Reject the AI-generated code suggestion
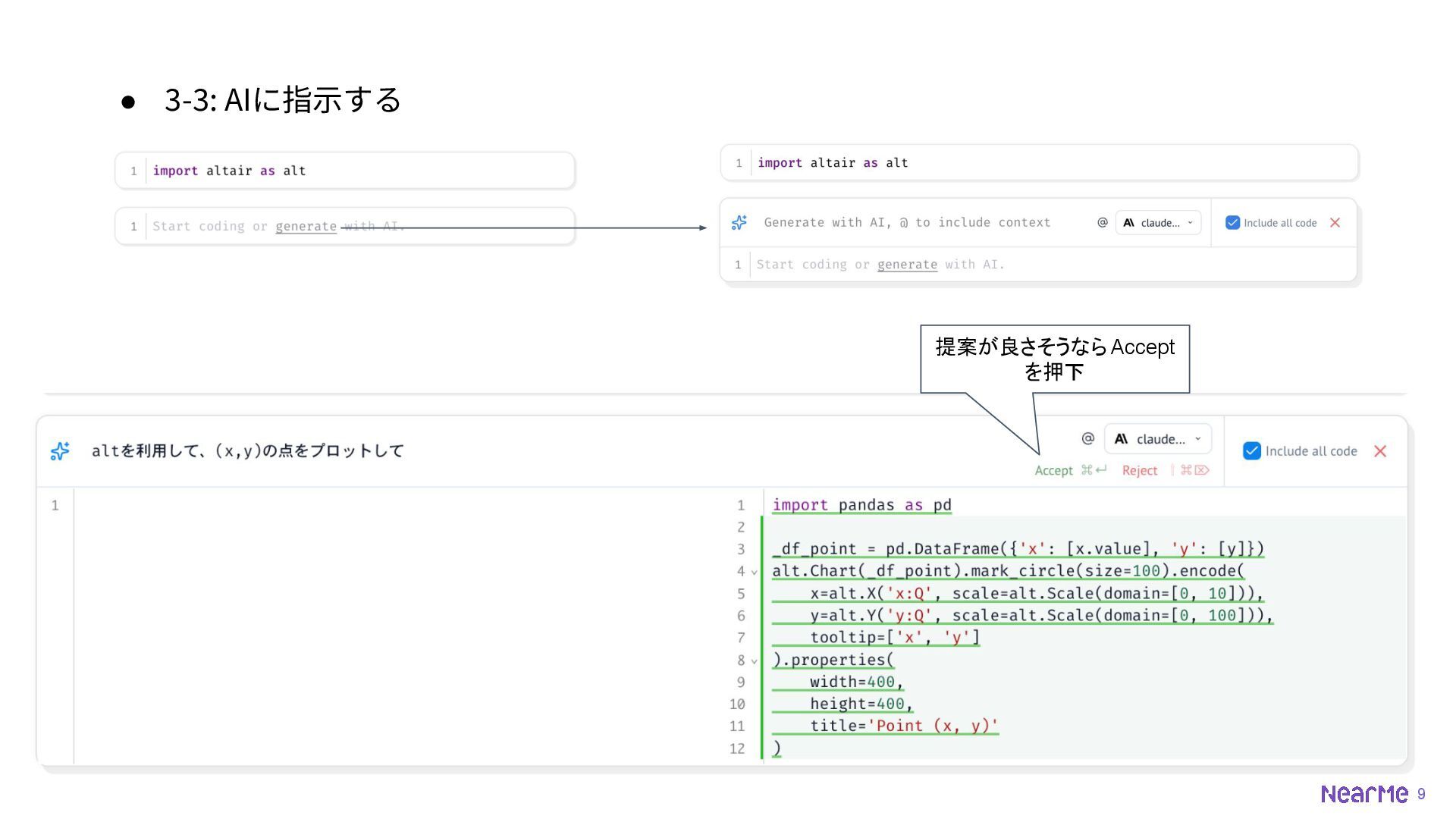 point(1139,470)
